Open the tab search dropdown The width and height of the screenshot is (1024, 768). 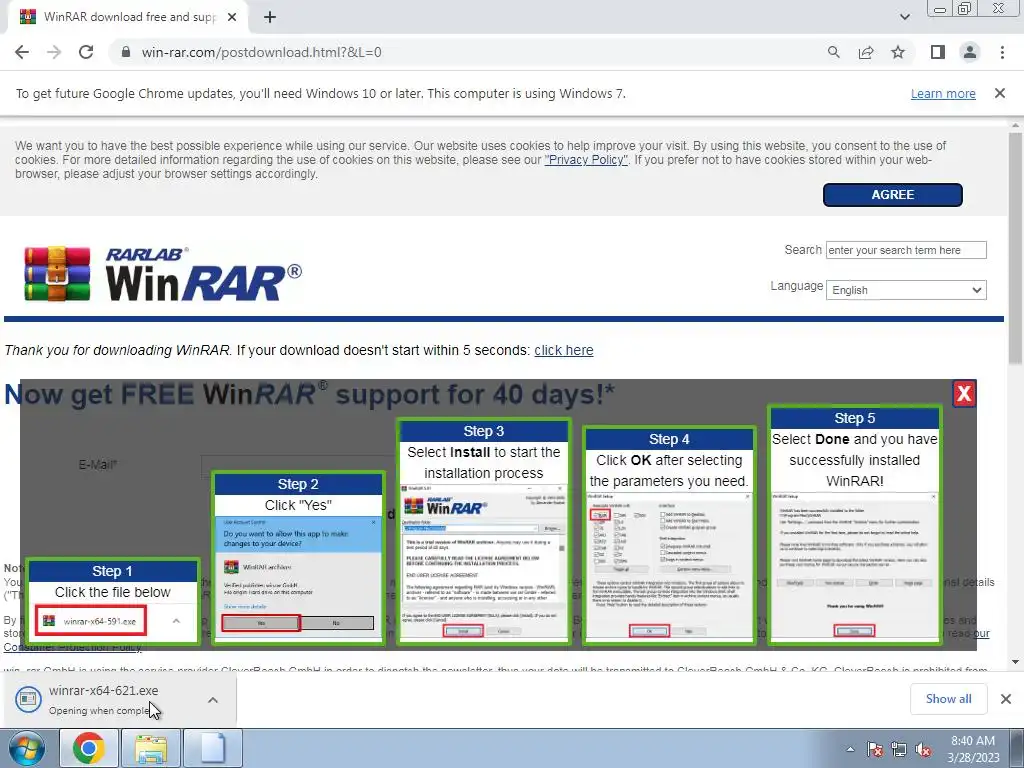click(x=904, y=18)
